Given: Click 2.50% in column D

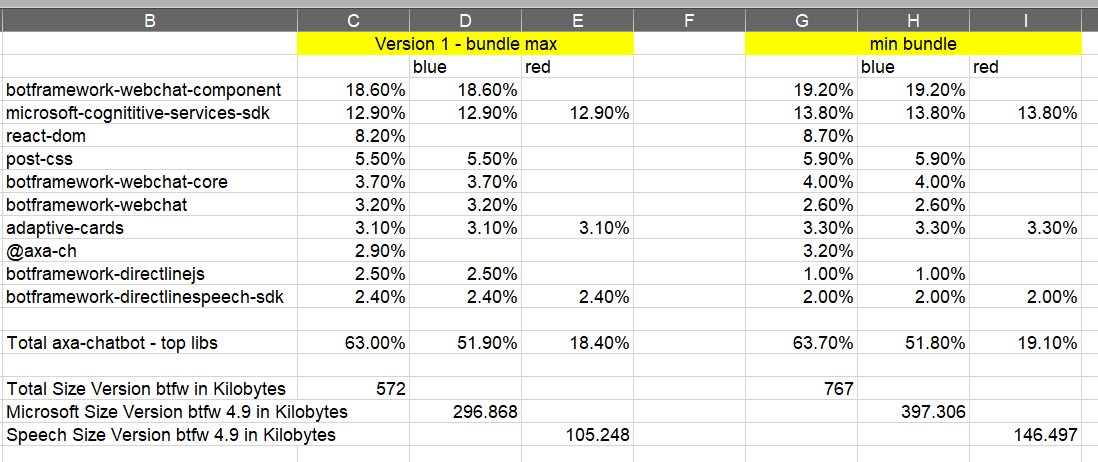Looking at the screenshot, I should tap(491, 274).
